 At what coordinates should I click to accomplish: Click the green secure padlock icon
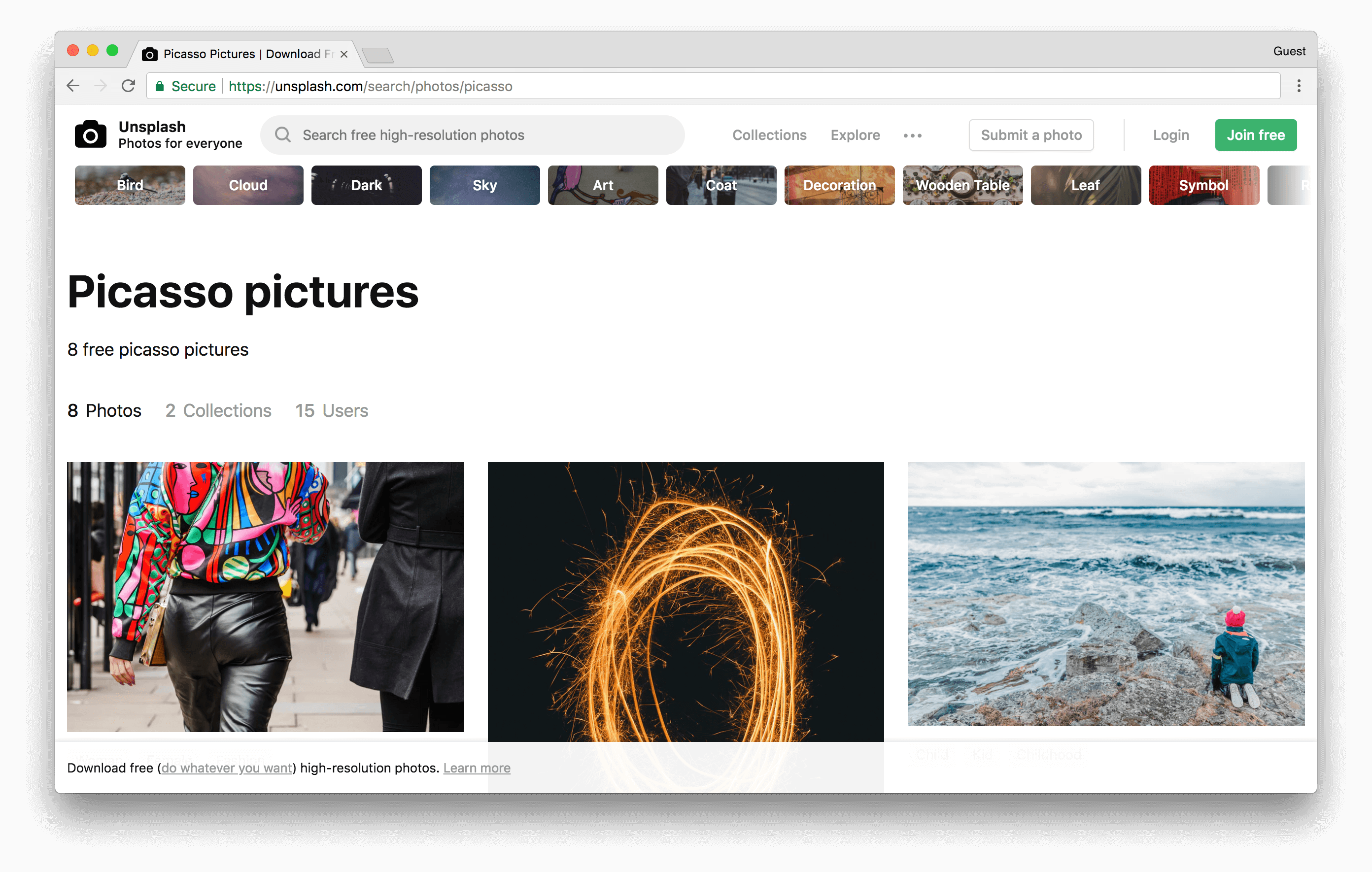160,86
